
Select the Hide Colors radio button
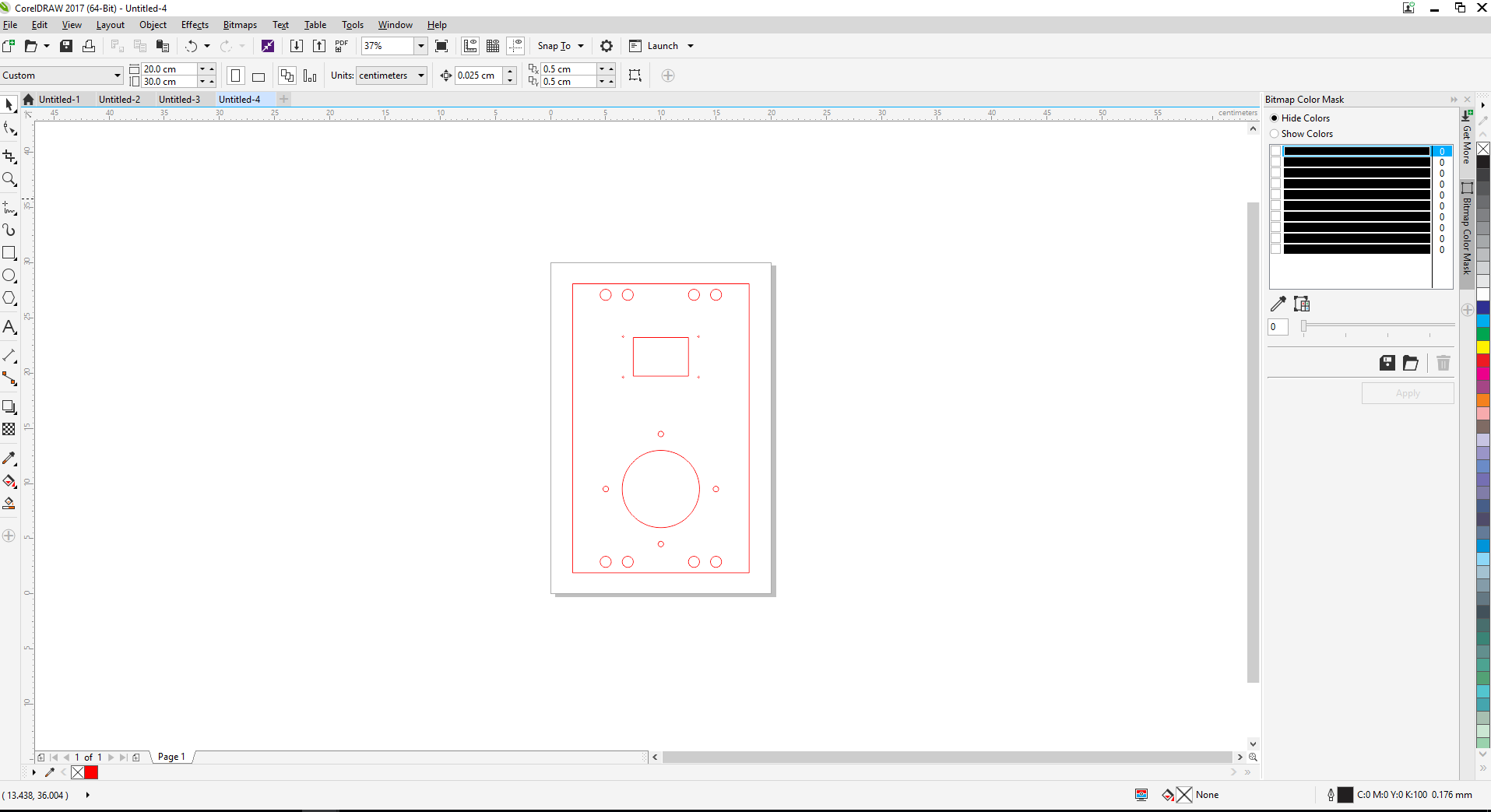click(1275, 118)
